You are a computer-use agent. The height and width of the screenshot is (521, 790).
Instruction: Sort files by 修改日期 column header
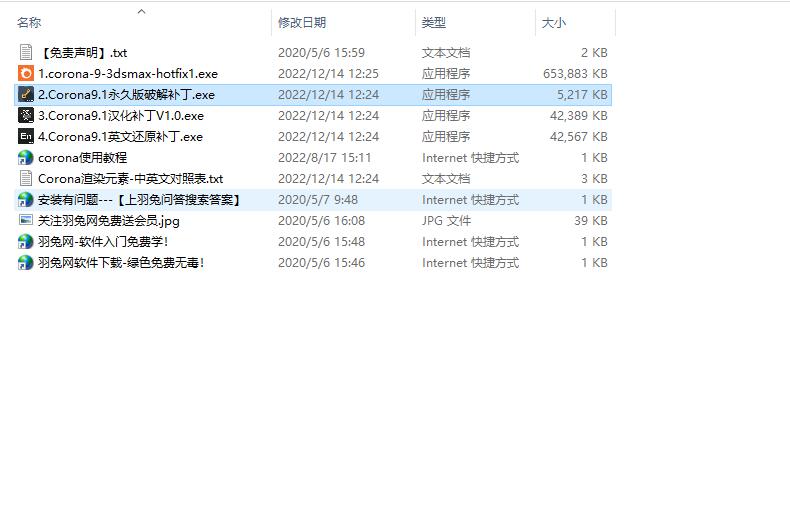(302, 23)
